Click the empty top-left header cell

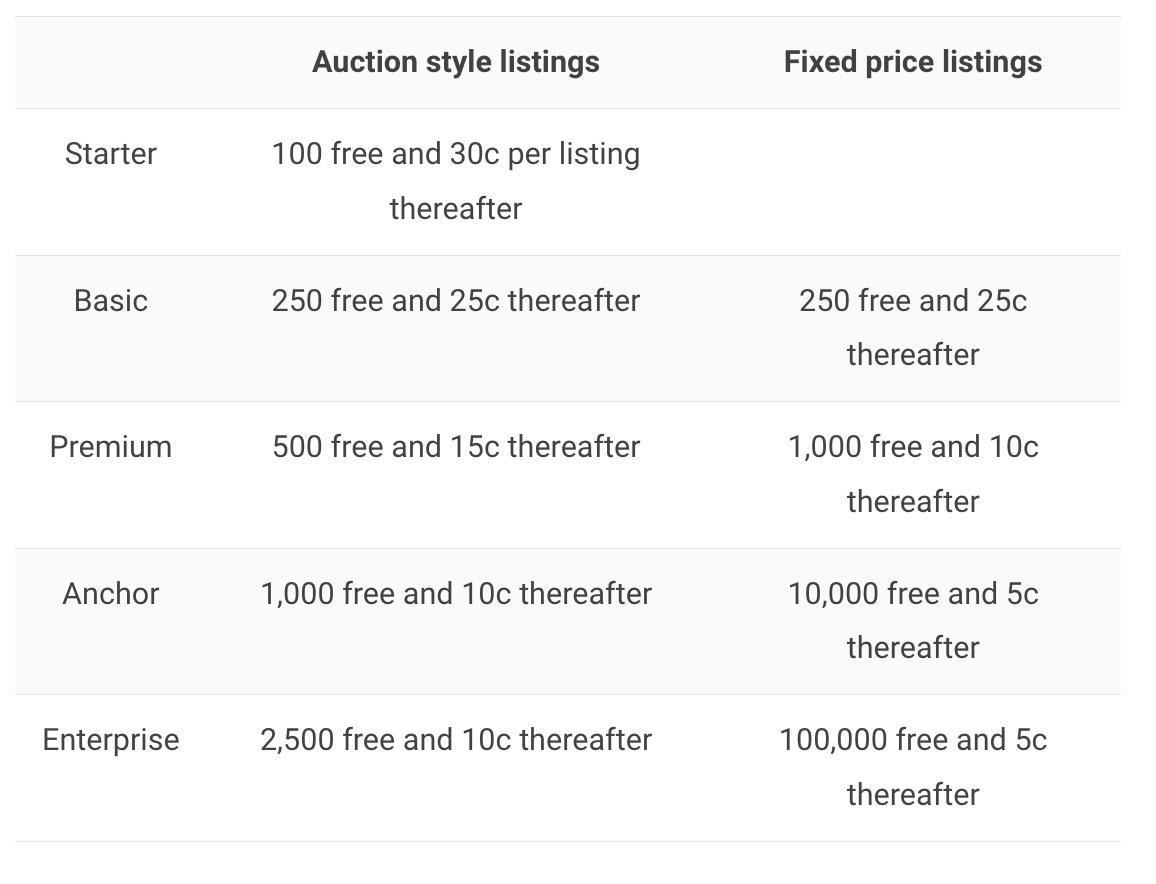point(111,63)
